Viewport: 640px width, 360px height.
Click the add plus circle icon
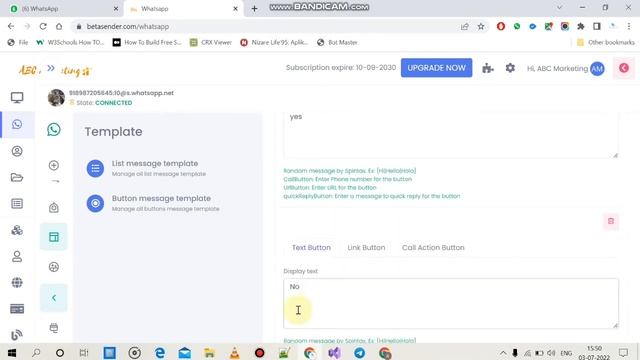(54, 165)
